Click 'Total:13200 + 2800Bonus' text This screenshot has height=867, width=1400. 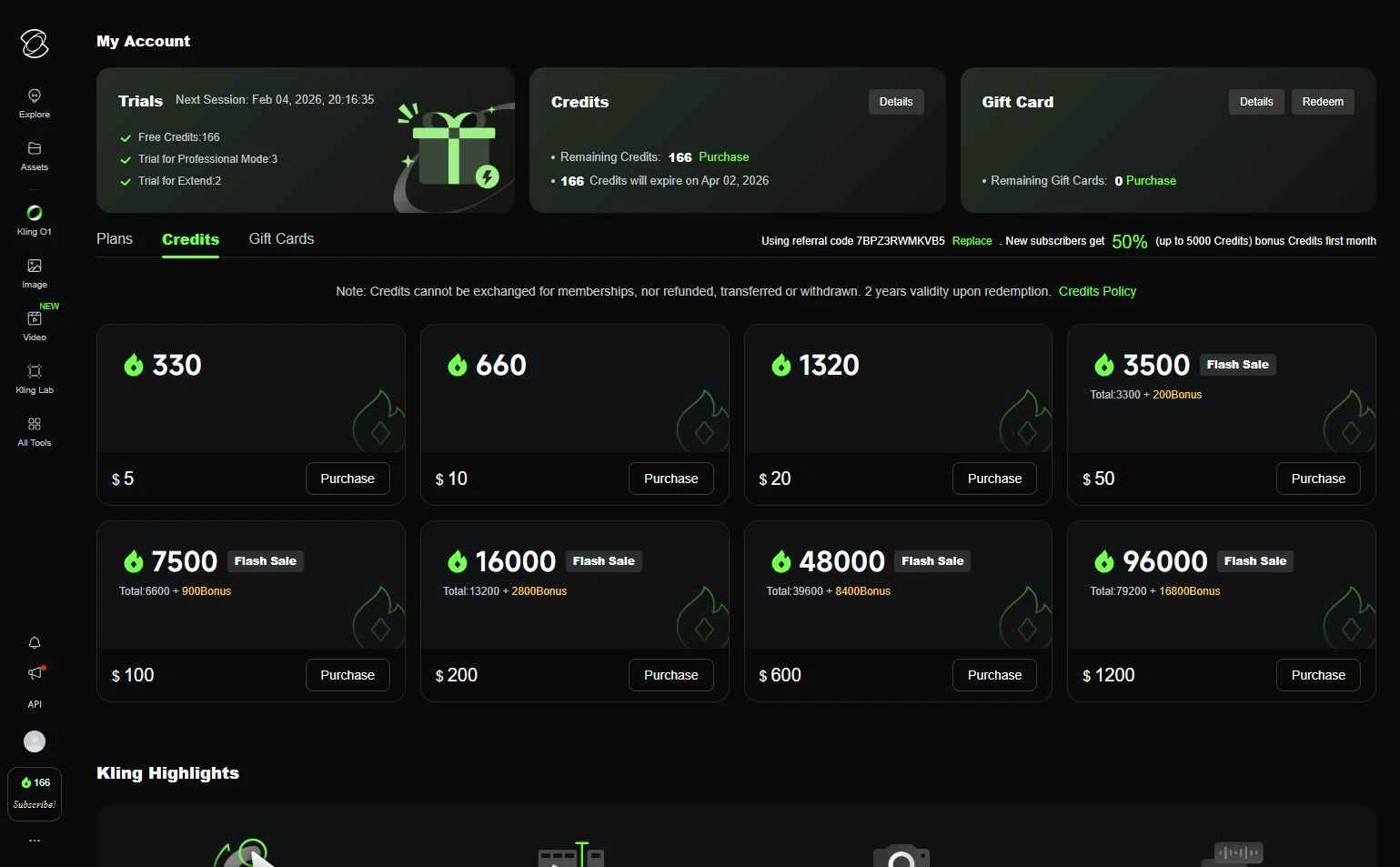coord(505,591)
